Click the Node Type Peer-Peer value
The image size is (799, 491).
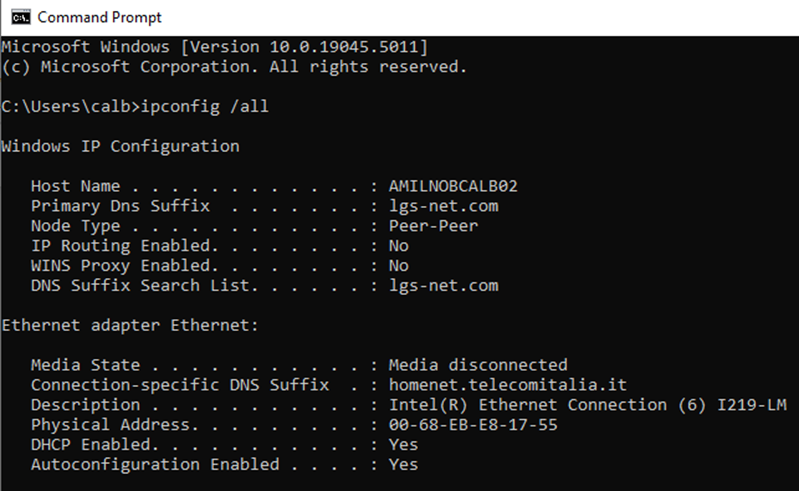tap(433, 226)
